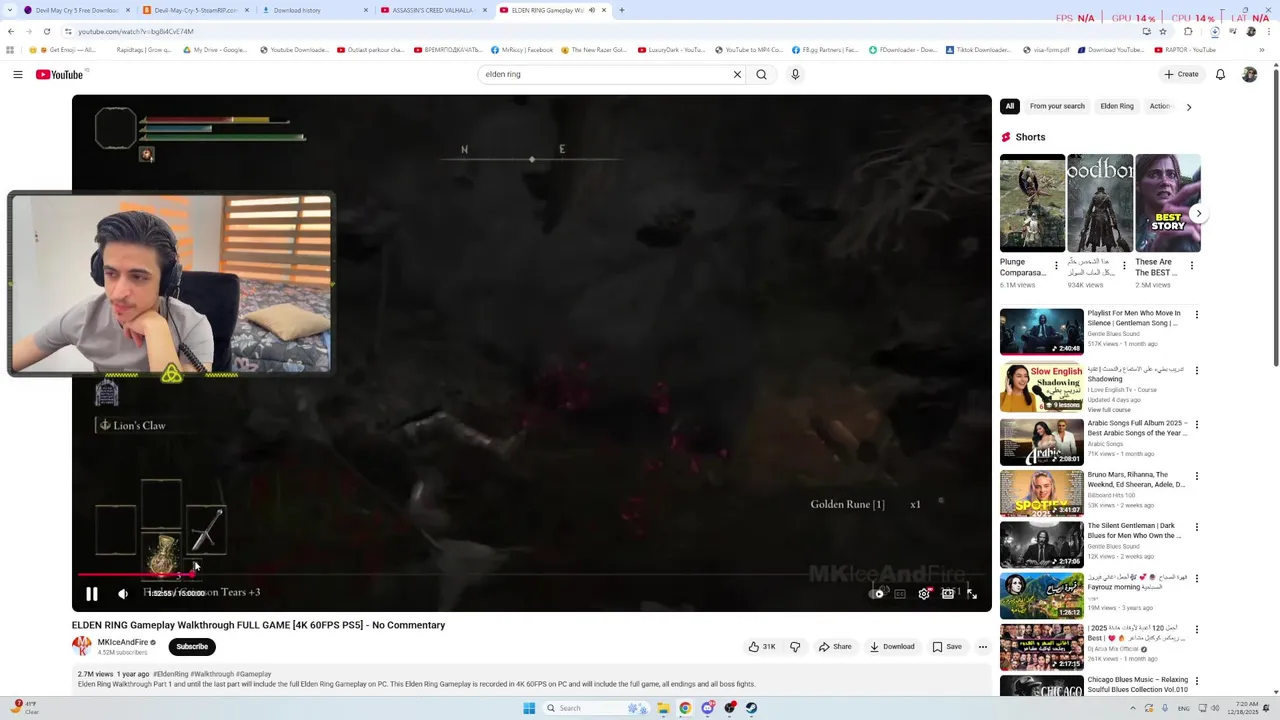Screen dimensions: 1280x720
Task: Switch the player to theater mode
Action: pyautogui.click(x=947, y=594)
